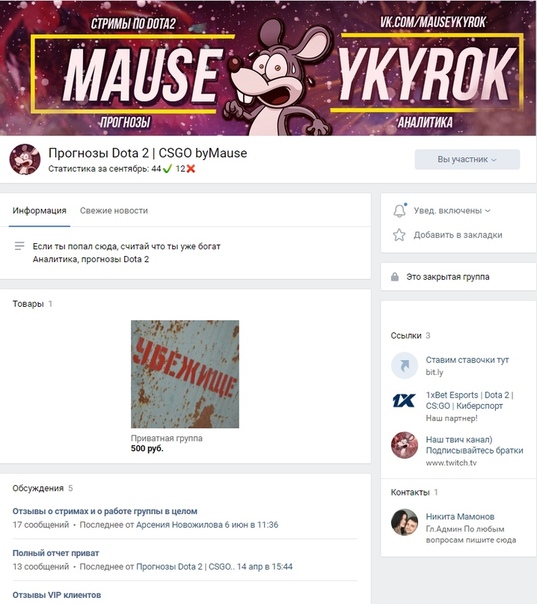Open the Twitch channel mouse avatar
The image size is (537, 604).
(x=404, y=445)
